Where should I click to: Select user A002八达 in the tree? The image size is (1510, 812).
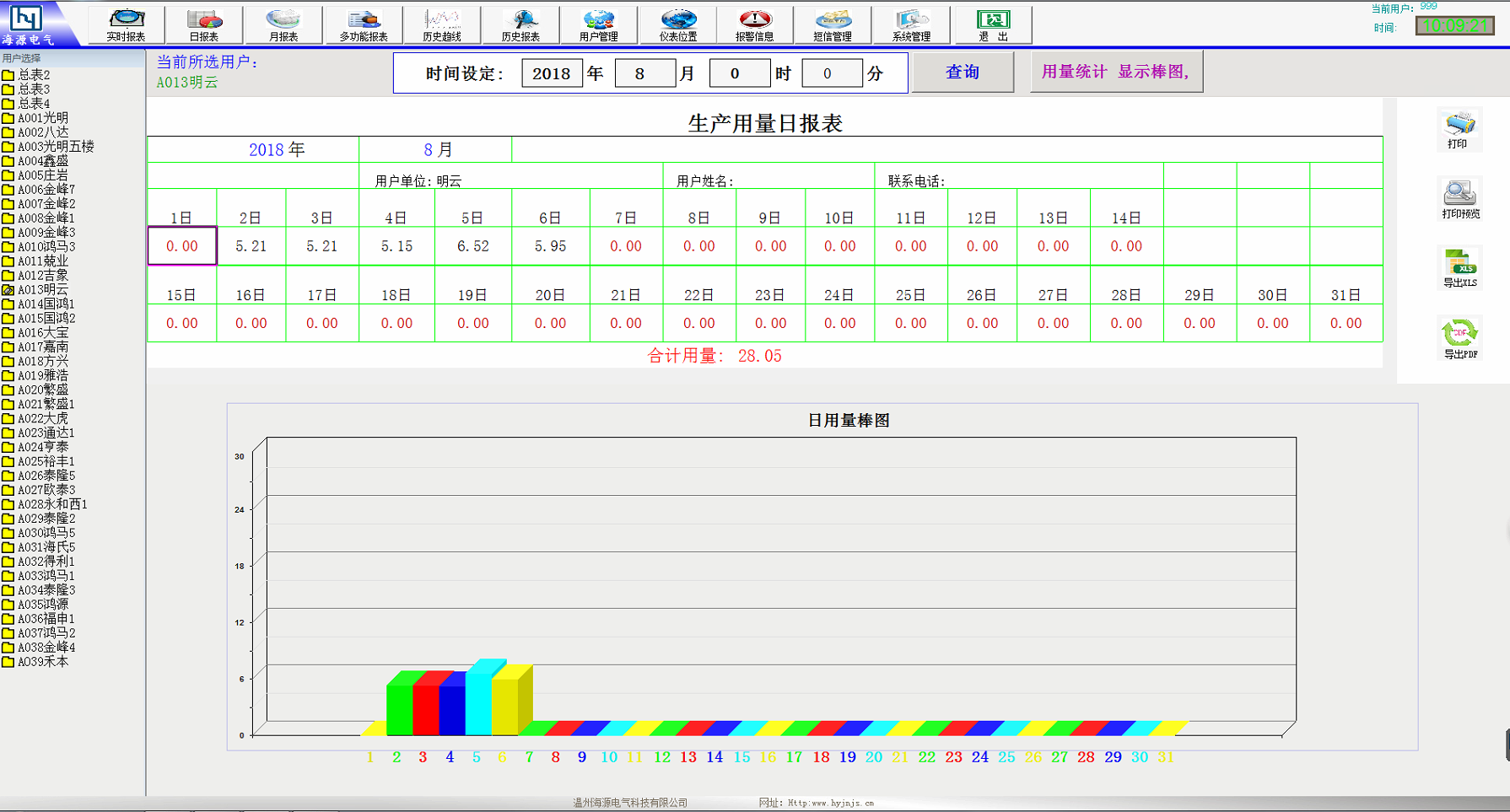[x=43, y=132]
